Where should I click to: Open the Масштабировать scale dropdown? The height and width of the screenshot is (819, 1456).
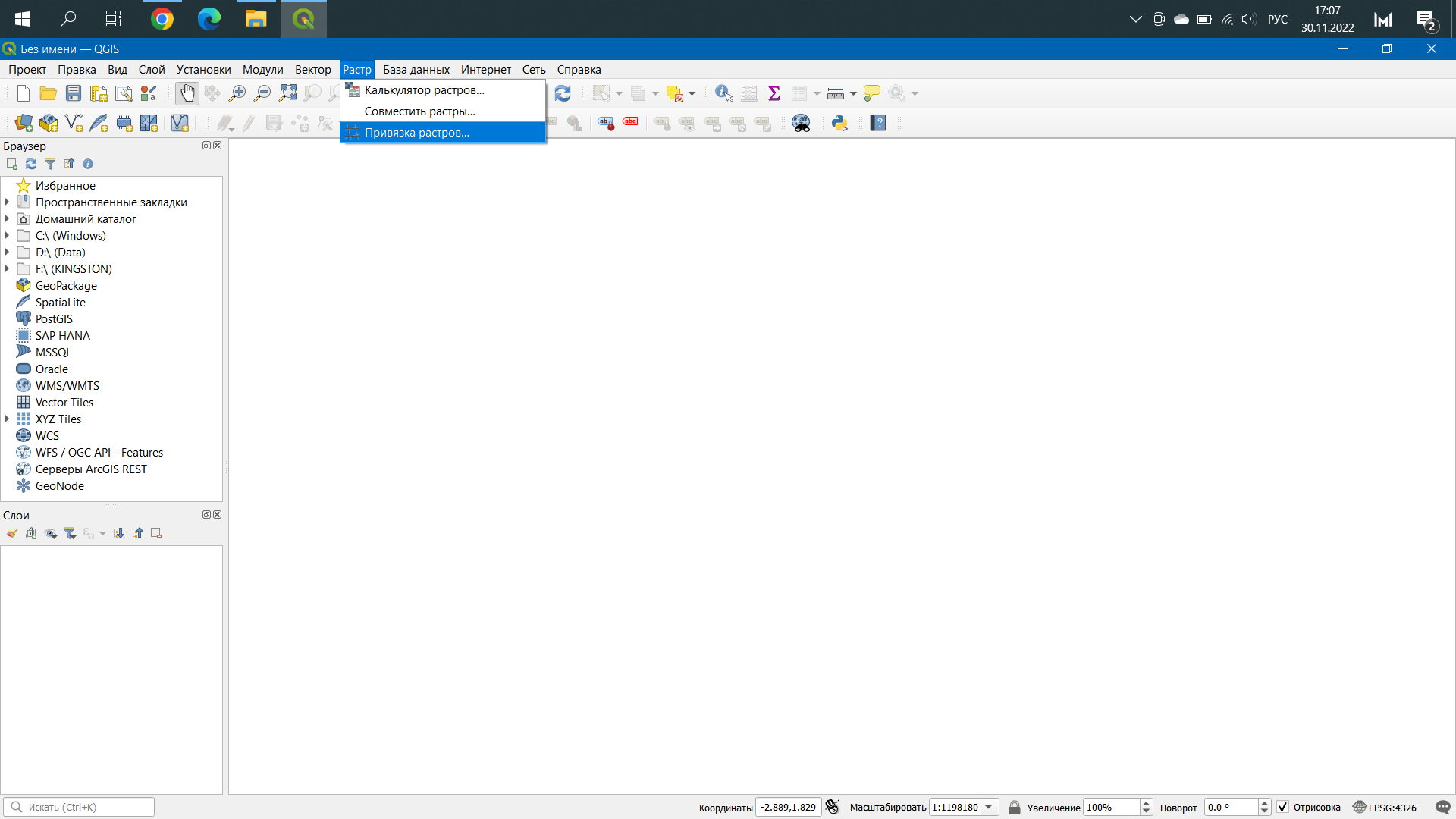989,807
